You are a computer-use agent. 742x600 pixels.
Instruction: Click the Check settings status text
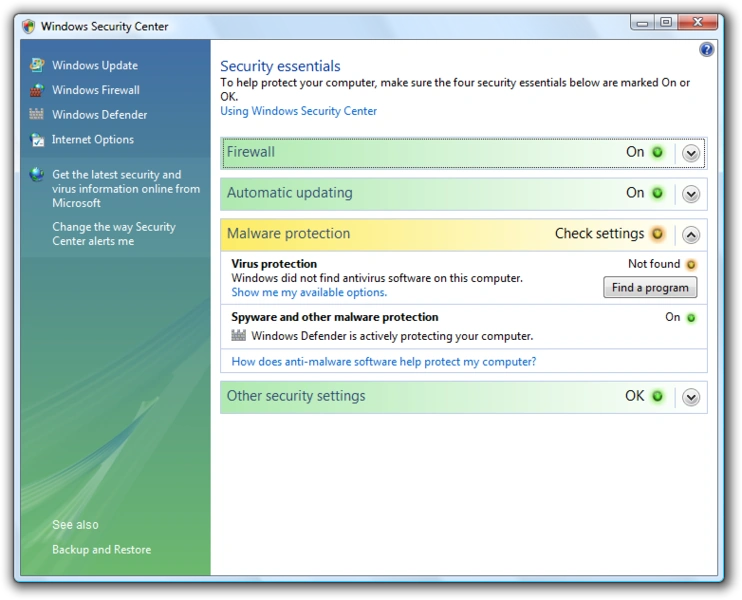pos(599,233)
